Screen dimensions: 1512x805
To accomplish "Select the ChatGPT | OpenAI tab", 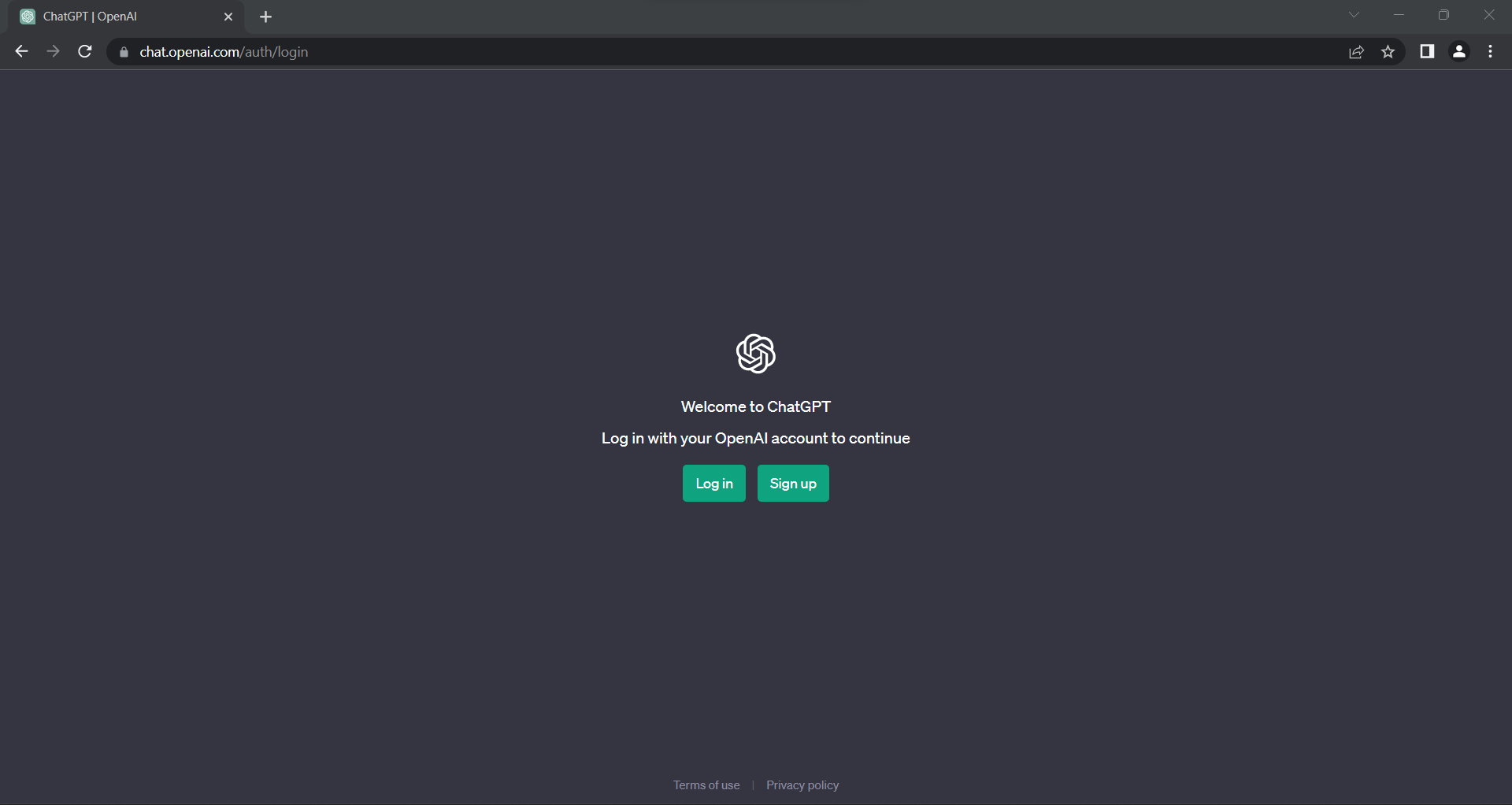I will click(126, 17).
